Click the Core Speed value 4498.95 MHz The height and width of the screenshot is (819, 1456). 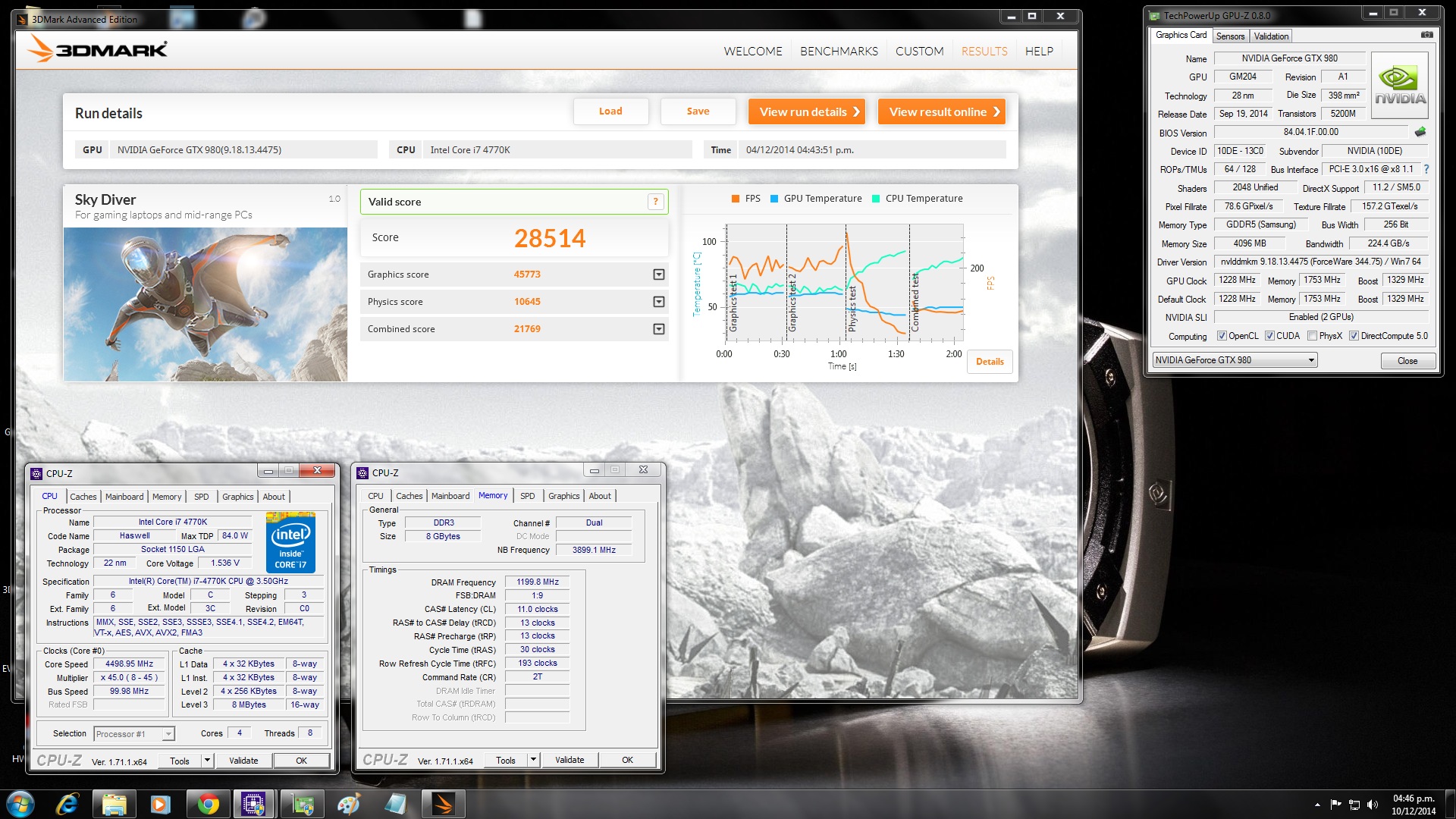pos(129,664)
